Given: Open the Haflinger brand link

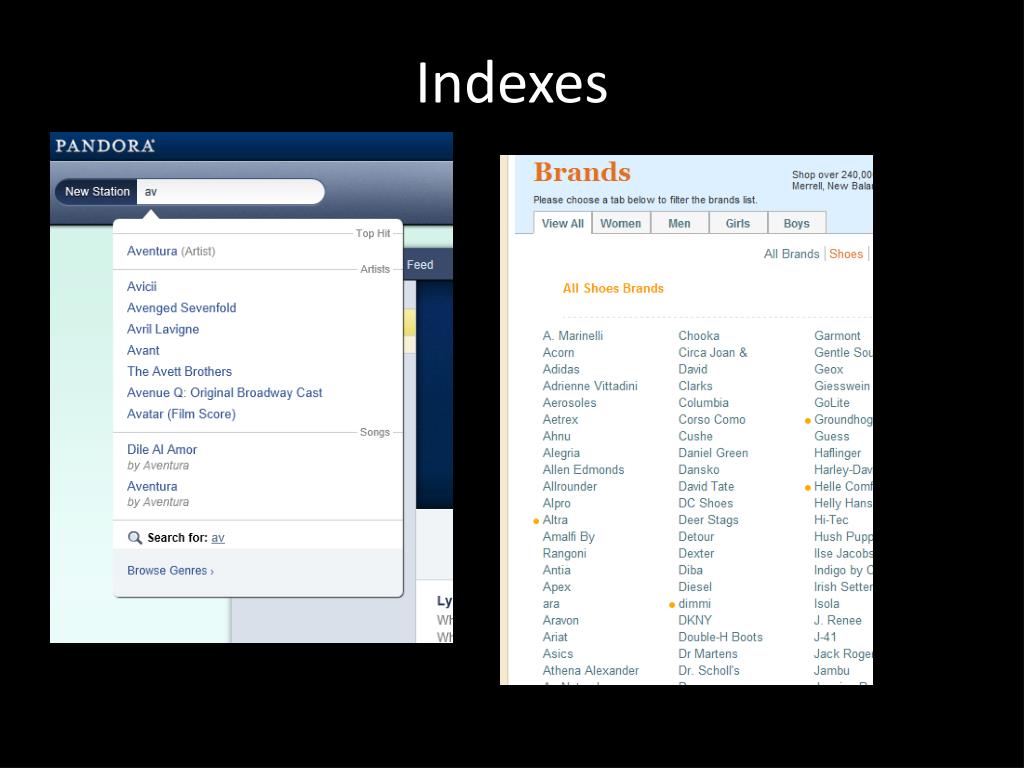Looking at the screenshot, I should click(837, 453).
